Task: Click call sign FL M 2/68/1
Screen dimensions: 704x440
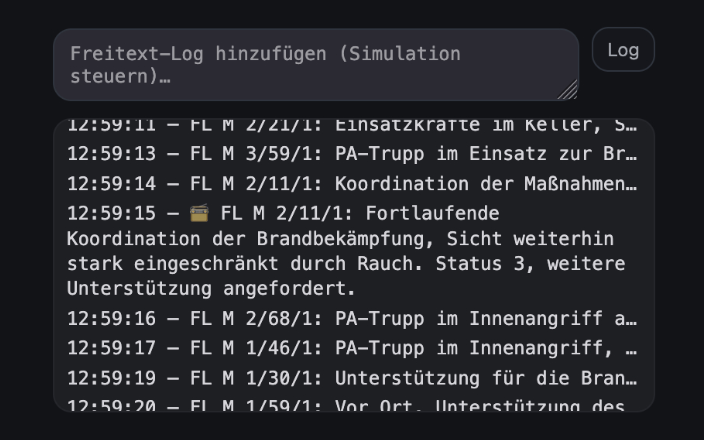Action: coord(256,319)
